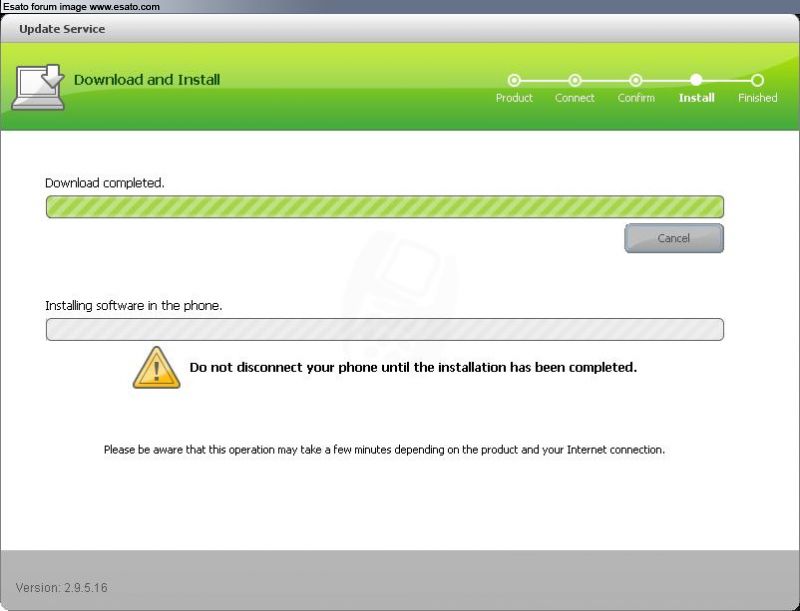Click the completed download progress bar
The height and width of the screenshot is (611, 800).
[385, 207]
